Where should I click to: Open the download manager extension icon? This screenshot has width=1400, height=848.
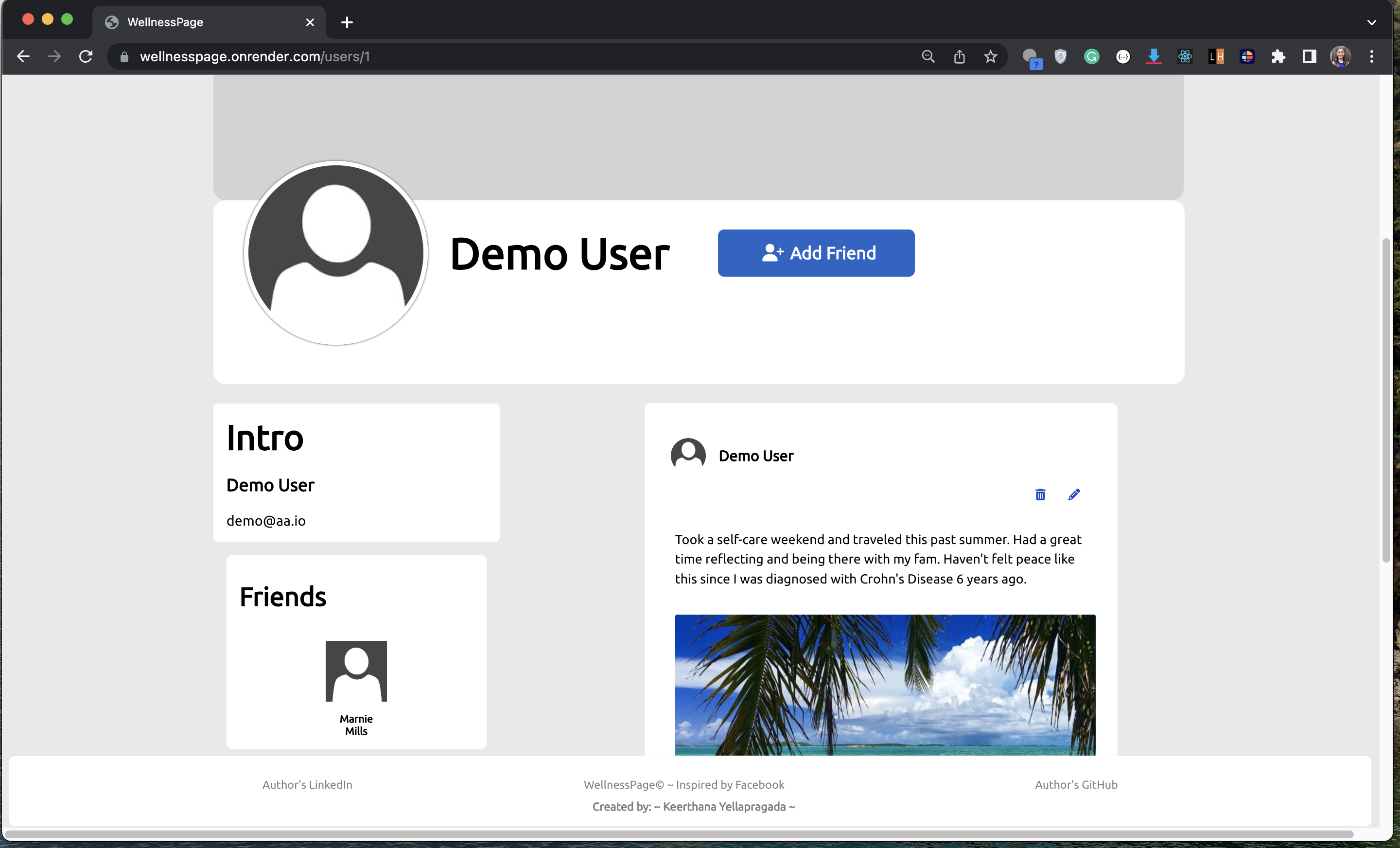(x=1154, y=56)
